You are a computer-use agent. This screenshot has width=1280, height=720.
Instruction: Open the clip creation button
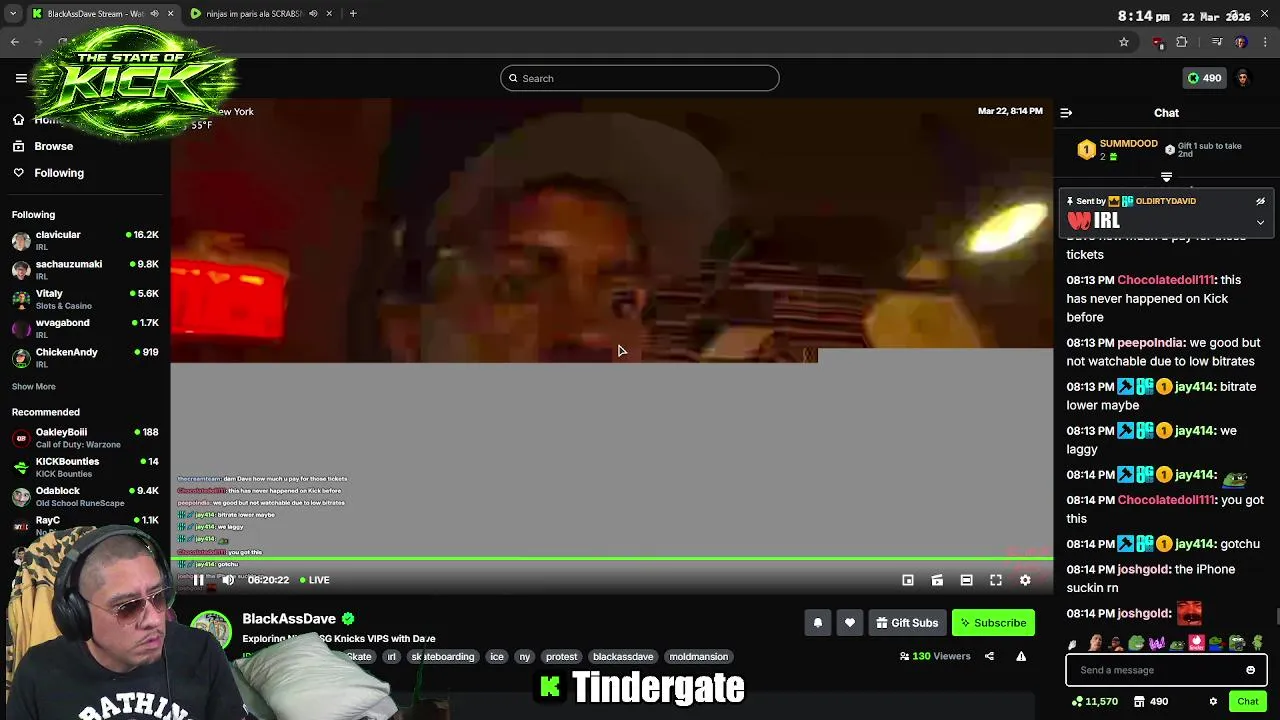(937, 580)
